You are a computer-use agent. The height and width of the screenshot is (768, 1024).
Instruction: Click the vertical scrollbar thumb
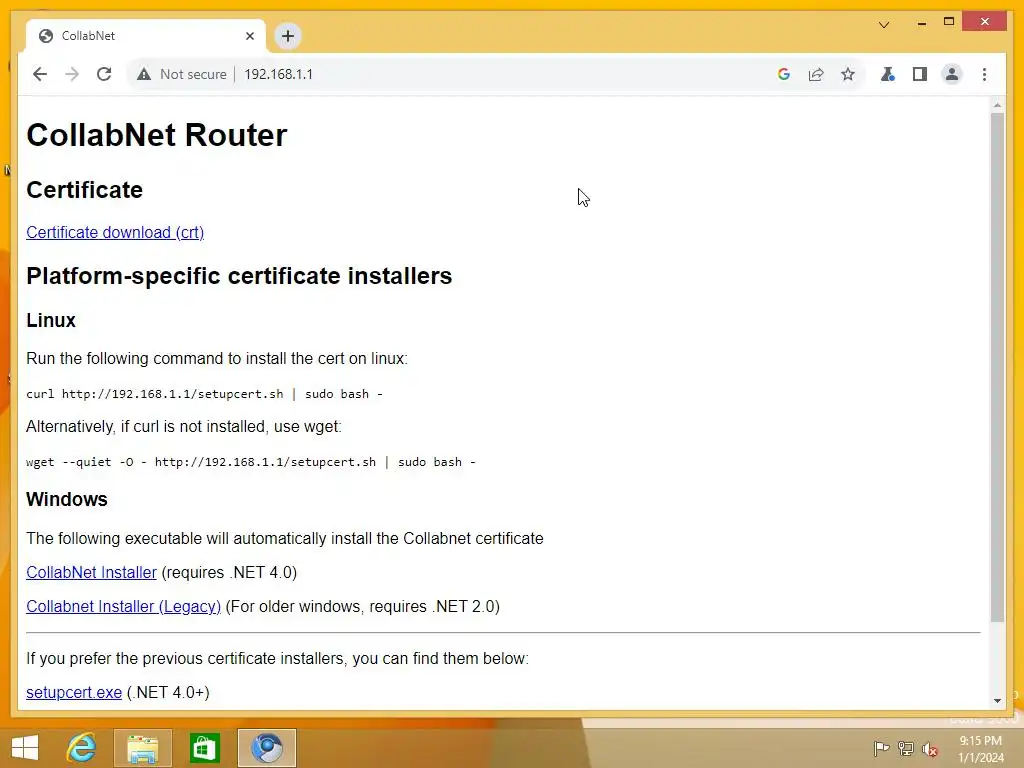click(x=997, y=367)
